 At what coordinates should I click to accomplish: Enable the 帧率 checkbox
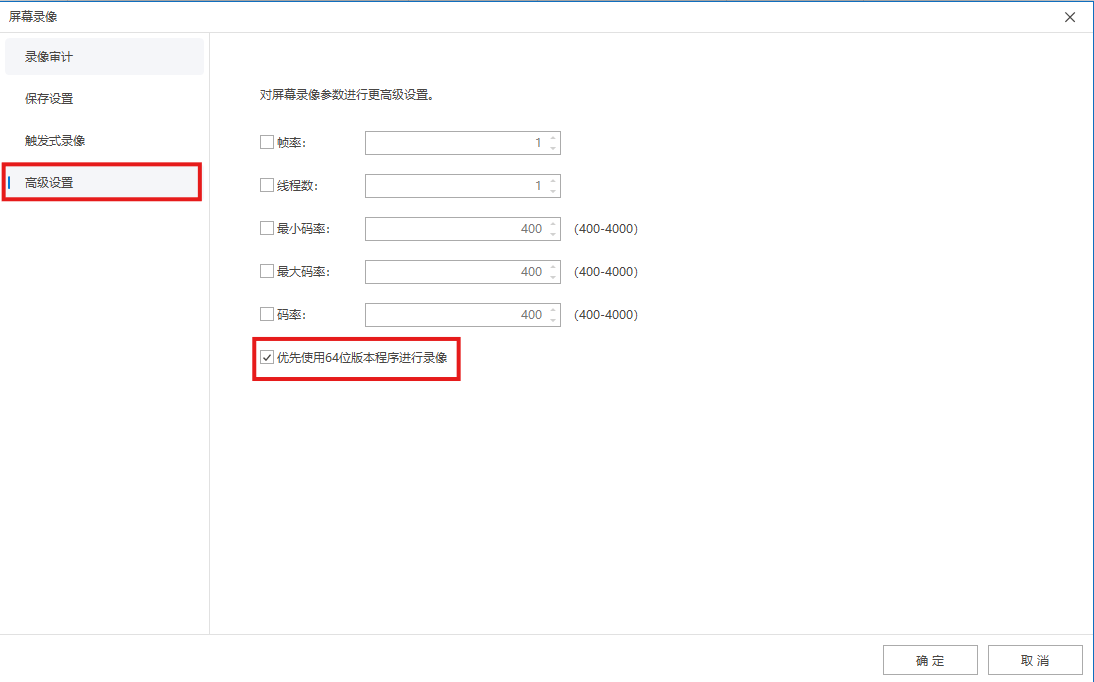(267, 143)
